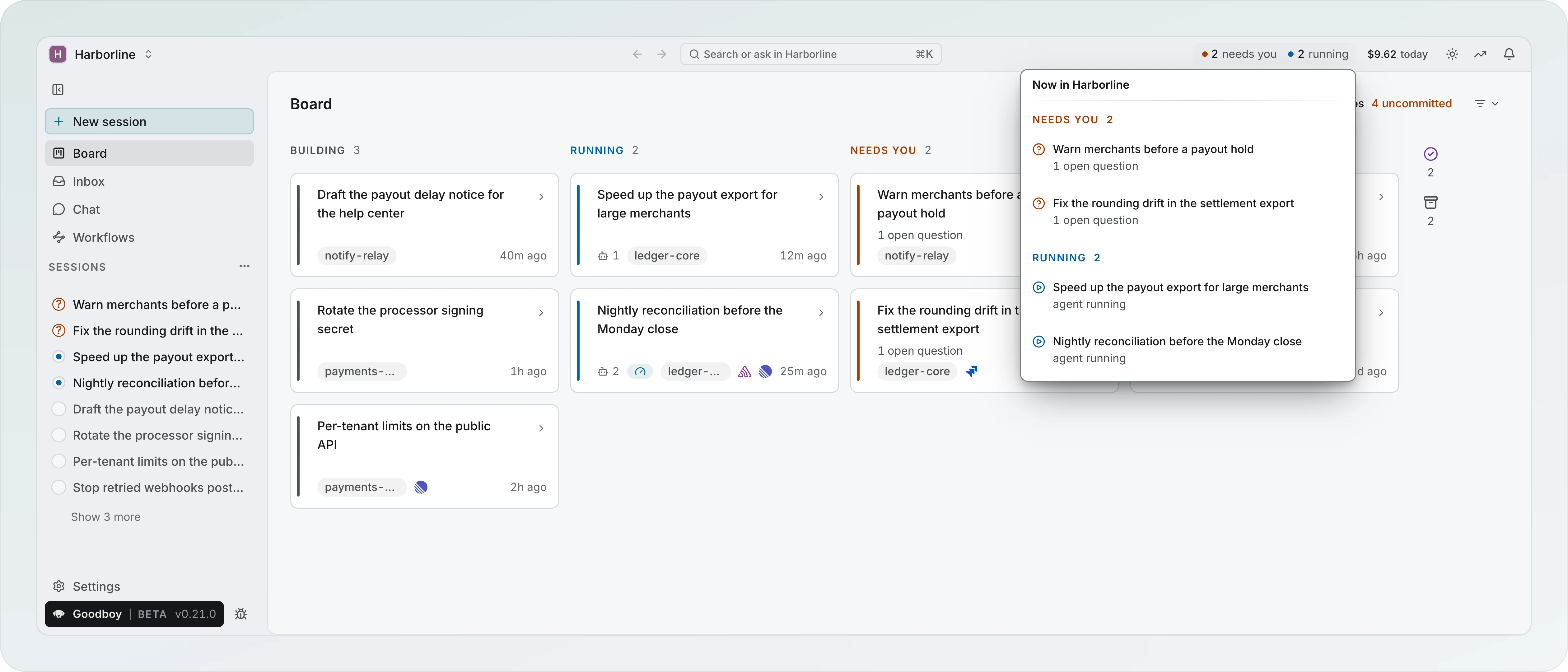This screenshot has width=1568, height=672.
Task: Open the Sessions more options ellipsis
Action: coord(244,266)
